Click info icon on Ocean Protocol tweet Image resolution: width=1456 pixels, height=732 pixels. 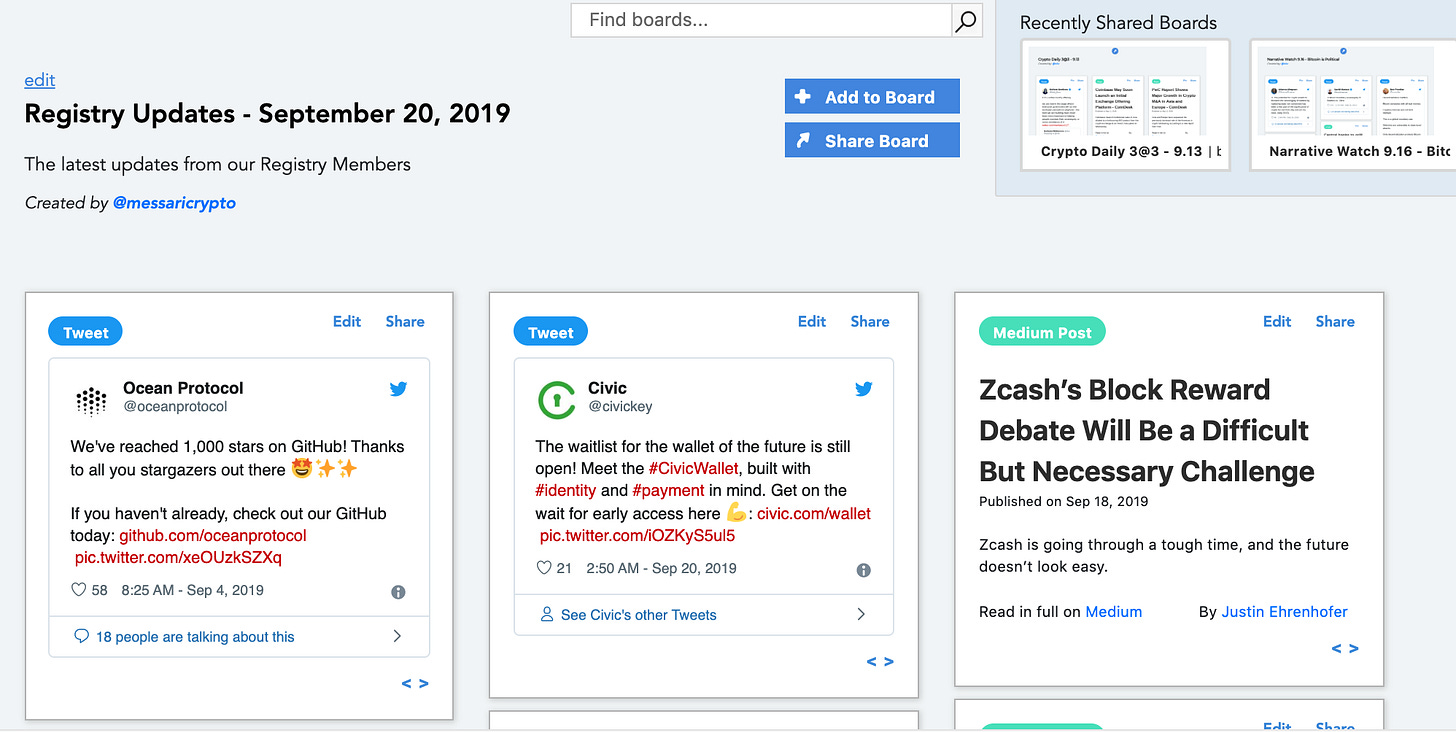[x=398, y=592]
